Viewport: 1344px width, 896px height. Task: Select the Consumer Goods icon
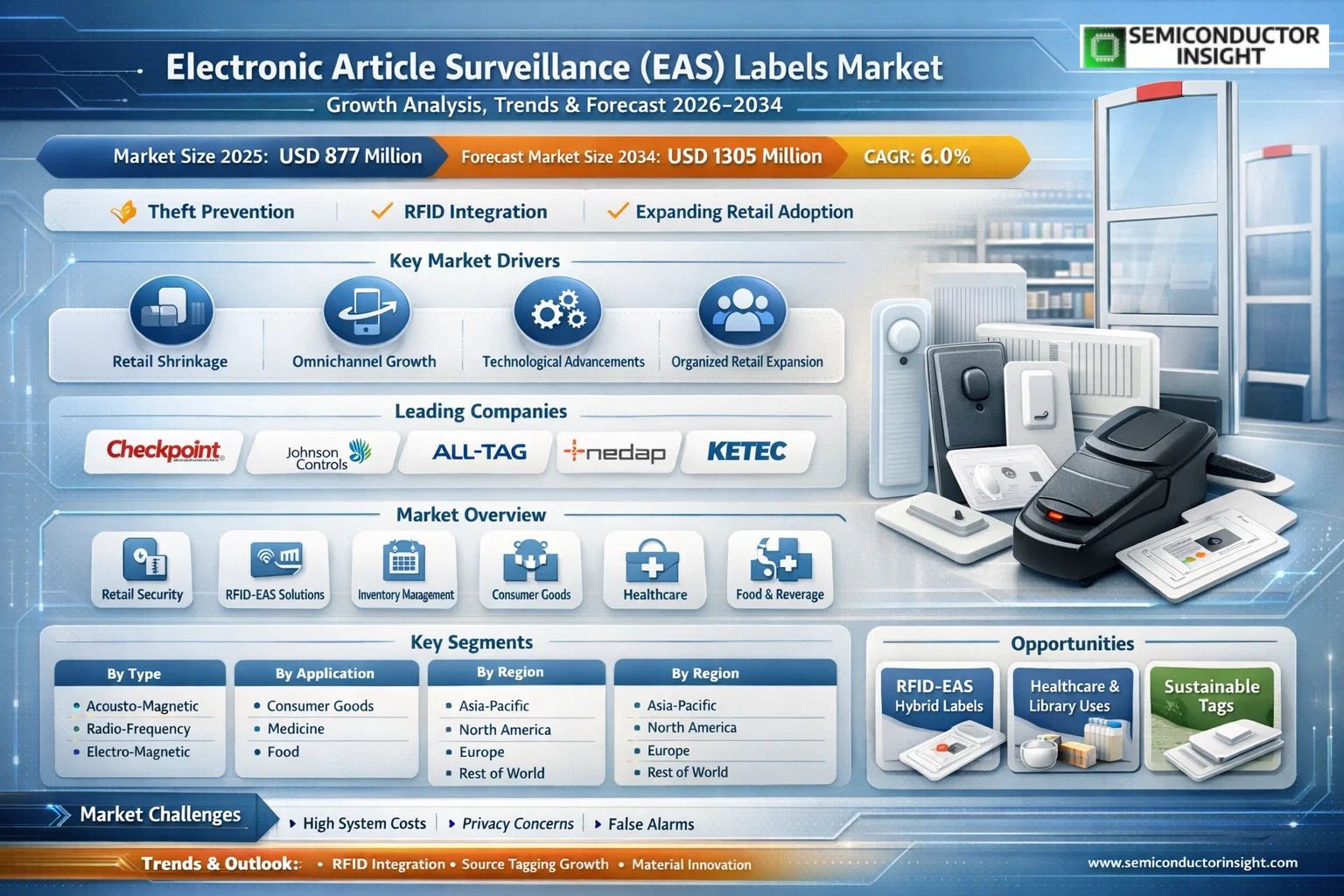click(530, 560)
